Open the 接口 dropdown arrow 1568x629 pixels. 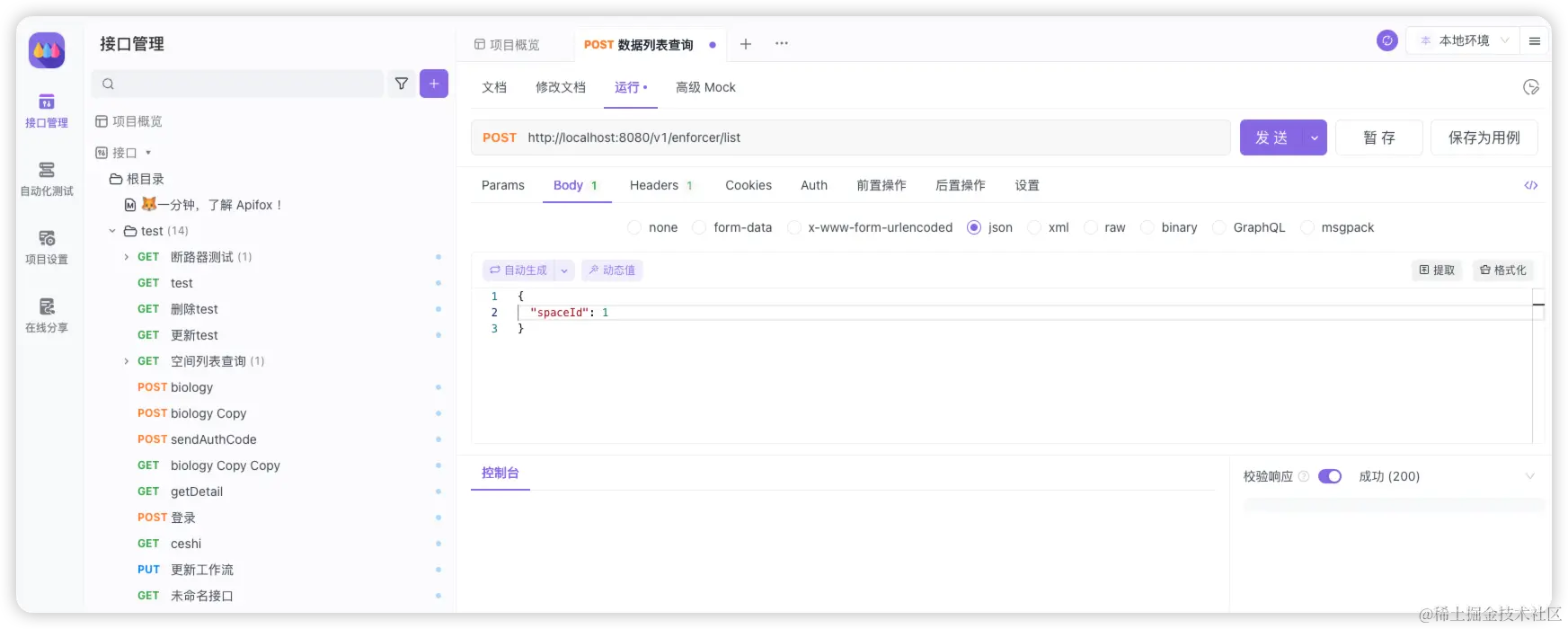pos(148,153)
